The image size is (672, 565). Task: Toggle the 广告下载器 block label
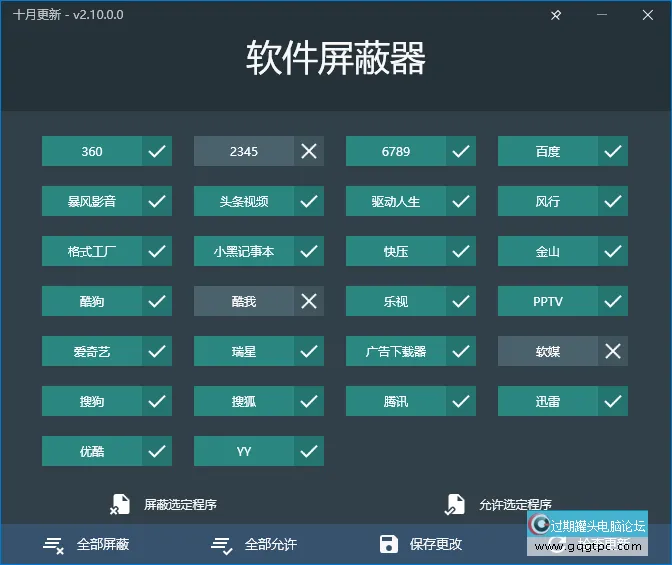396,351
